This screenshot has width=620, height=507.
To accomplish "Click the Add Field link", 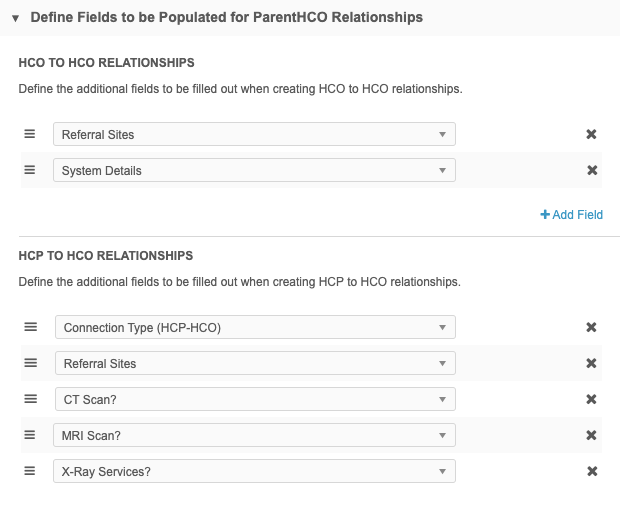I will [572, 214].
